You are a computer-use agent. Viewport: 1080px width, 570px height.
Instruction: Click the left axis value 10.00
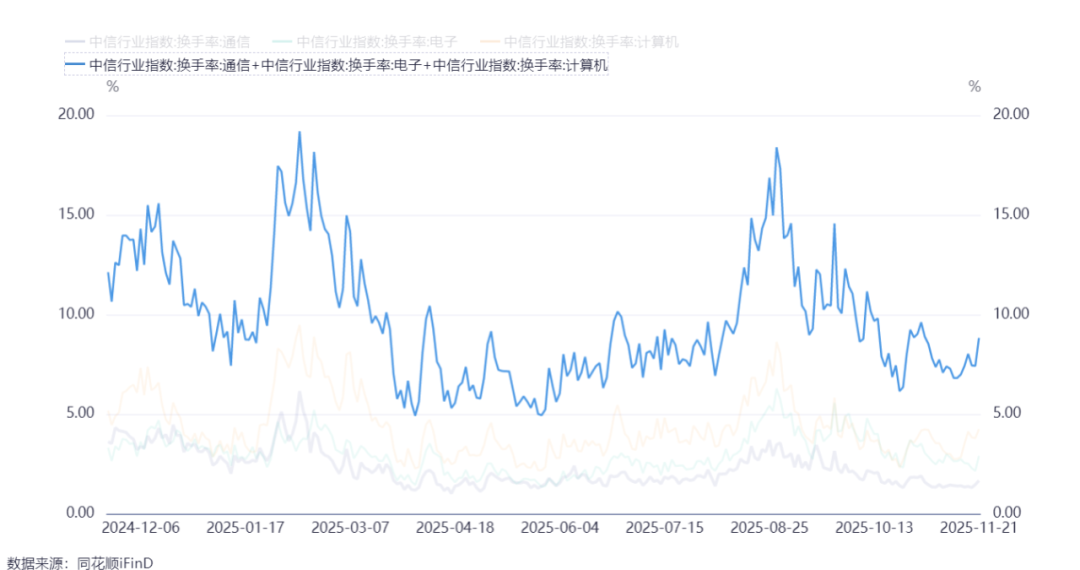tap(76, 314)
